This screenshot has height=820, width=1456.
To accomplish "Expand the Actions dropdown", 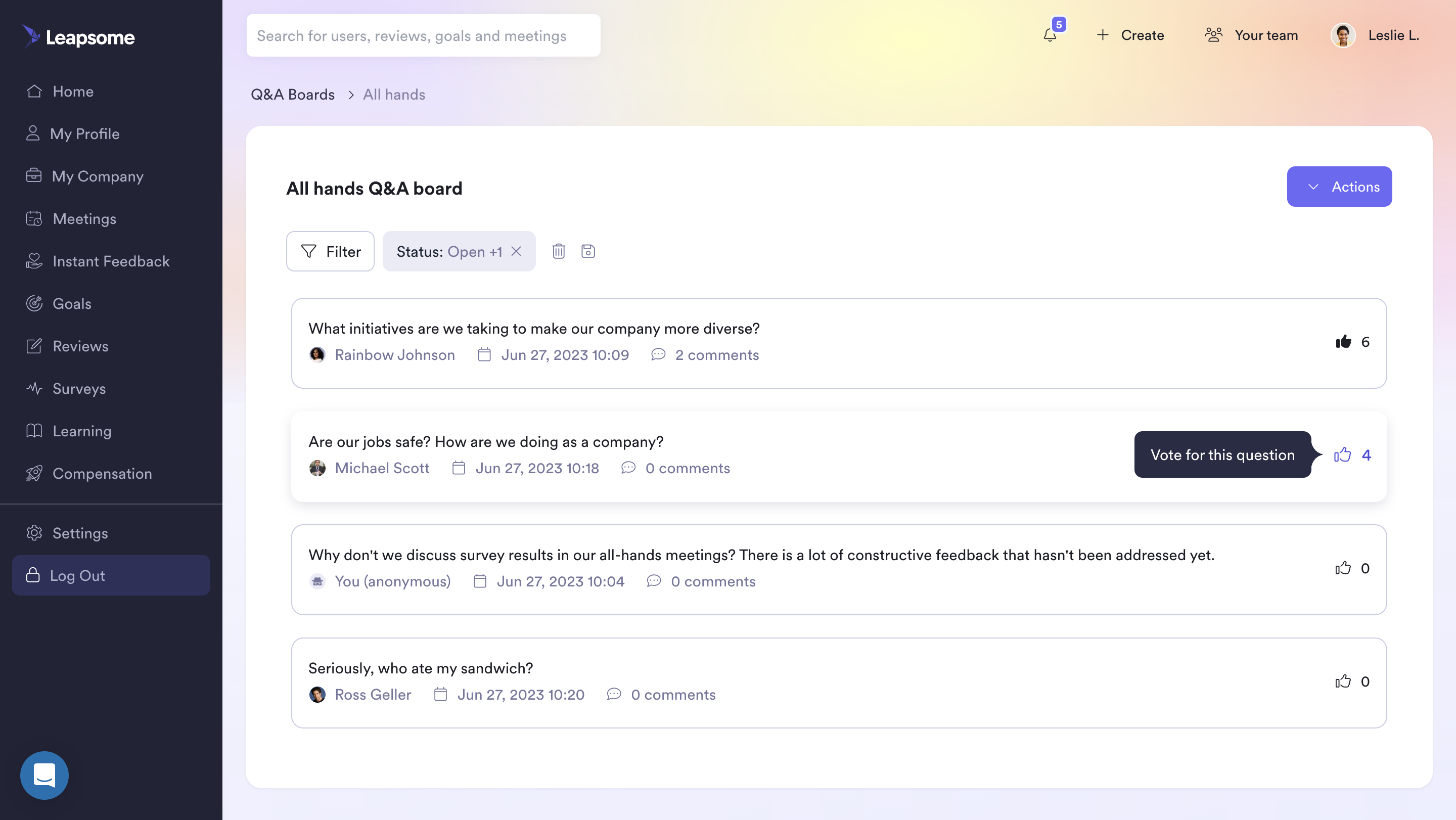I will [1339, 187].
